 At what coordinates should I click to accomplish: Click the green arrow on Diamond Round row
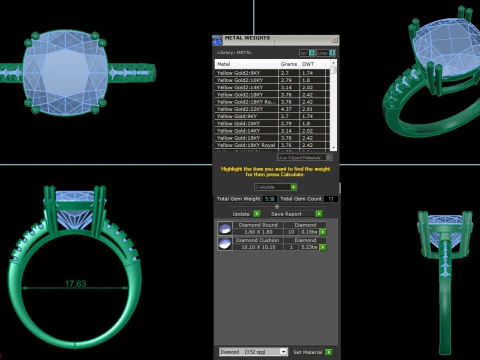click(323, 232)
